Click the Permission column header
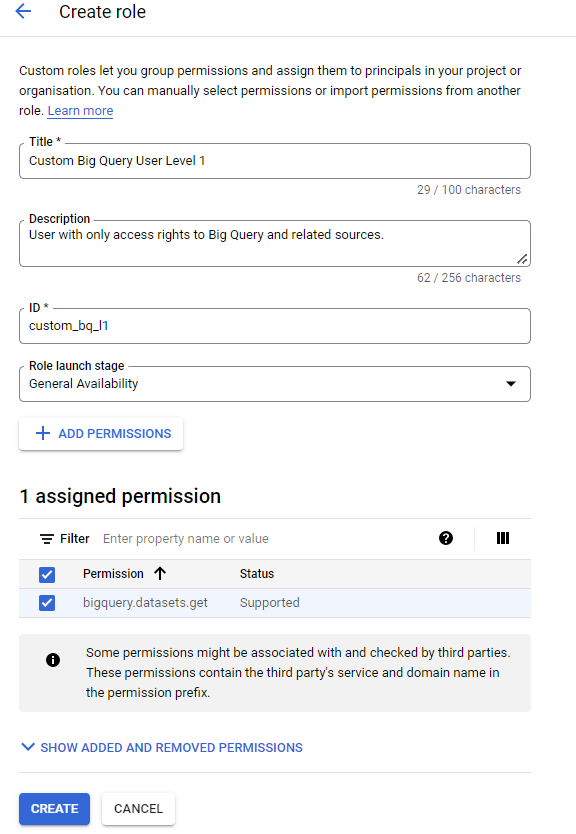The width and height of the screenshot is (576, 834). click(x=113, y=574)
